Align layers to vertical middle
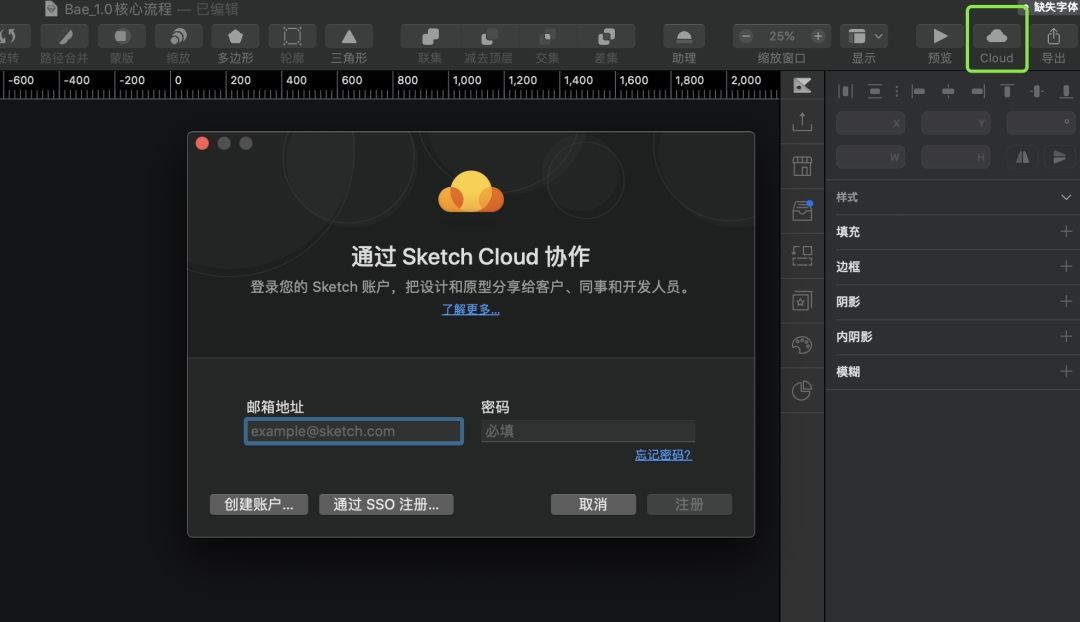Screen dimensions: 1080x622 (x=1037, y=91)
